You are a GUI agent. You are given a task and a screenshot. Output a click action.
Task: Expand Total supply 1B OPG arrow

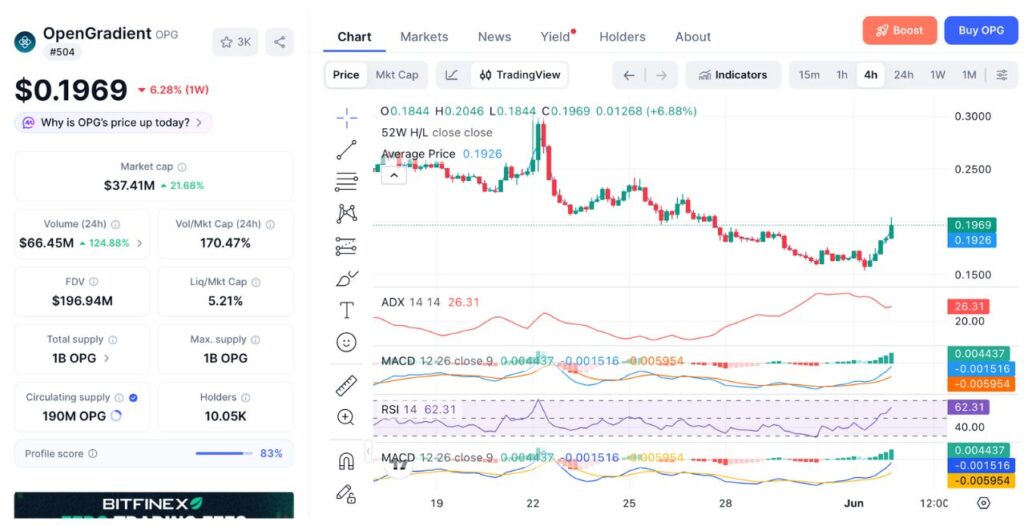[x=106, y=358]
